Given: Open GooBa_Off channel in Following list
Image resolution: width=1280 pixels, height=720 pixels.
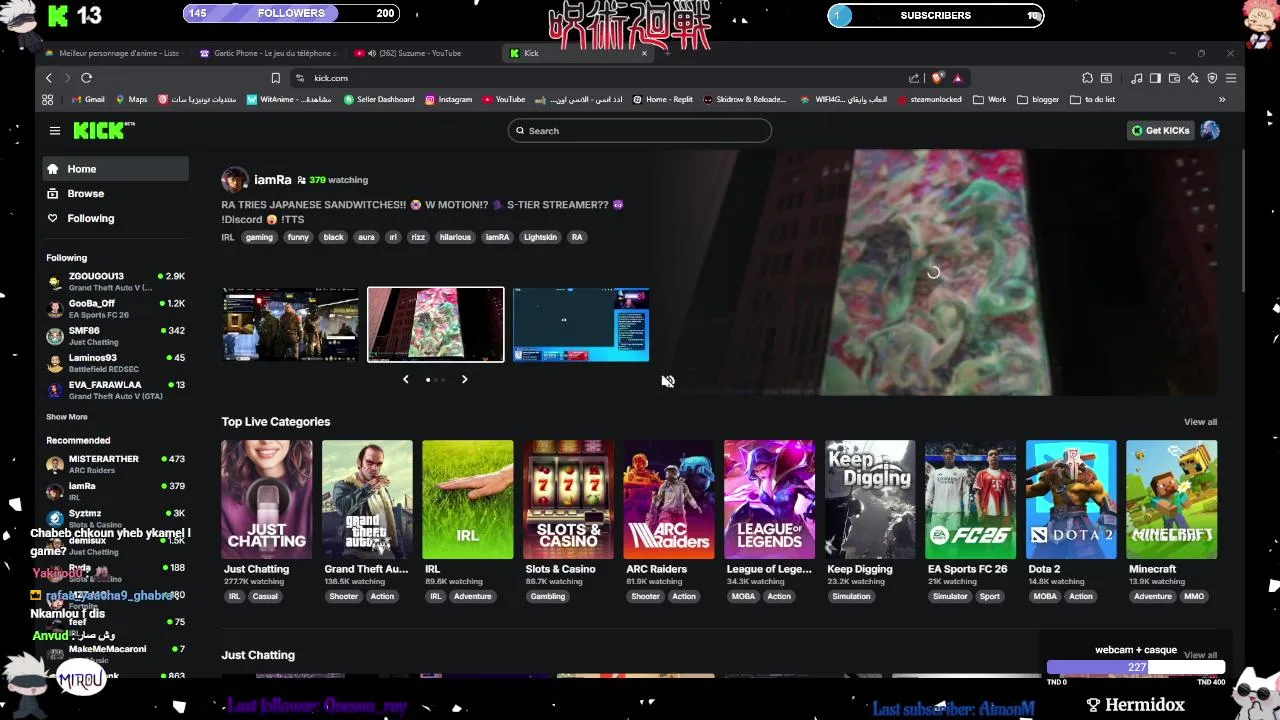Looking at the screenshot, I should pos(116,308).
